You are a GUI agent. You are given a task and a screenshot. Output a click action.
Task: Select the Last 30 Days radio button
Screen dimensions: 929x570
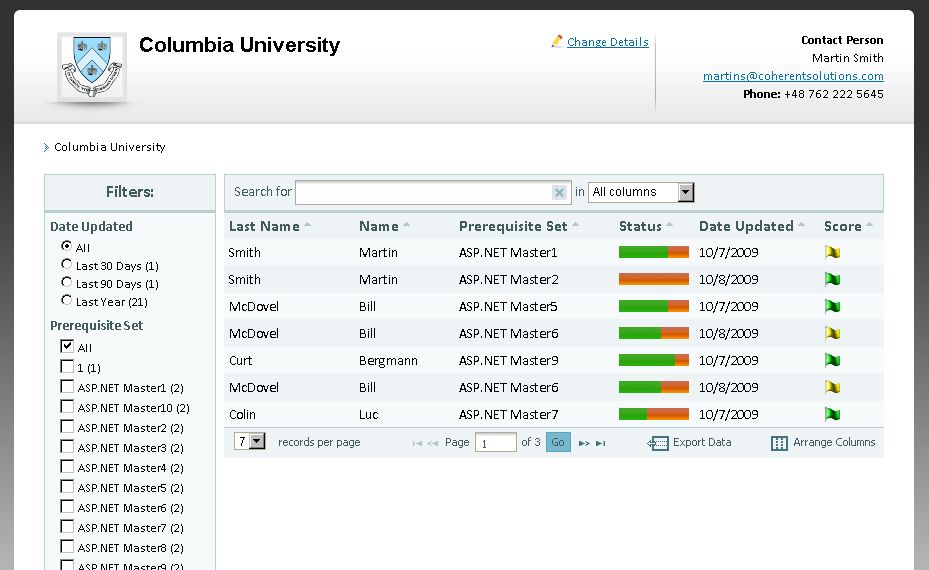(x=66, y=264)
